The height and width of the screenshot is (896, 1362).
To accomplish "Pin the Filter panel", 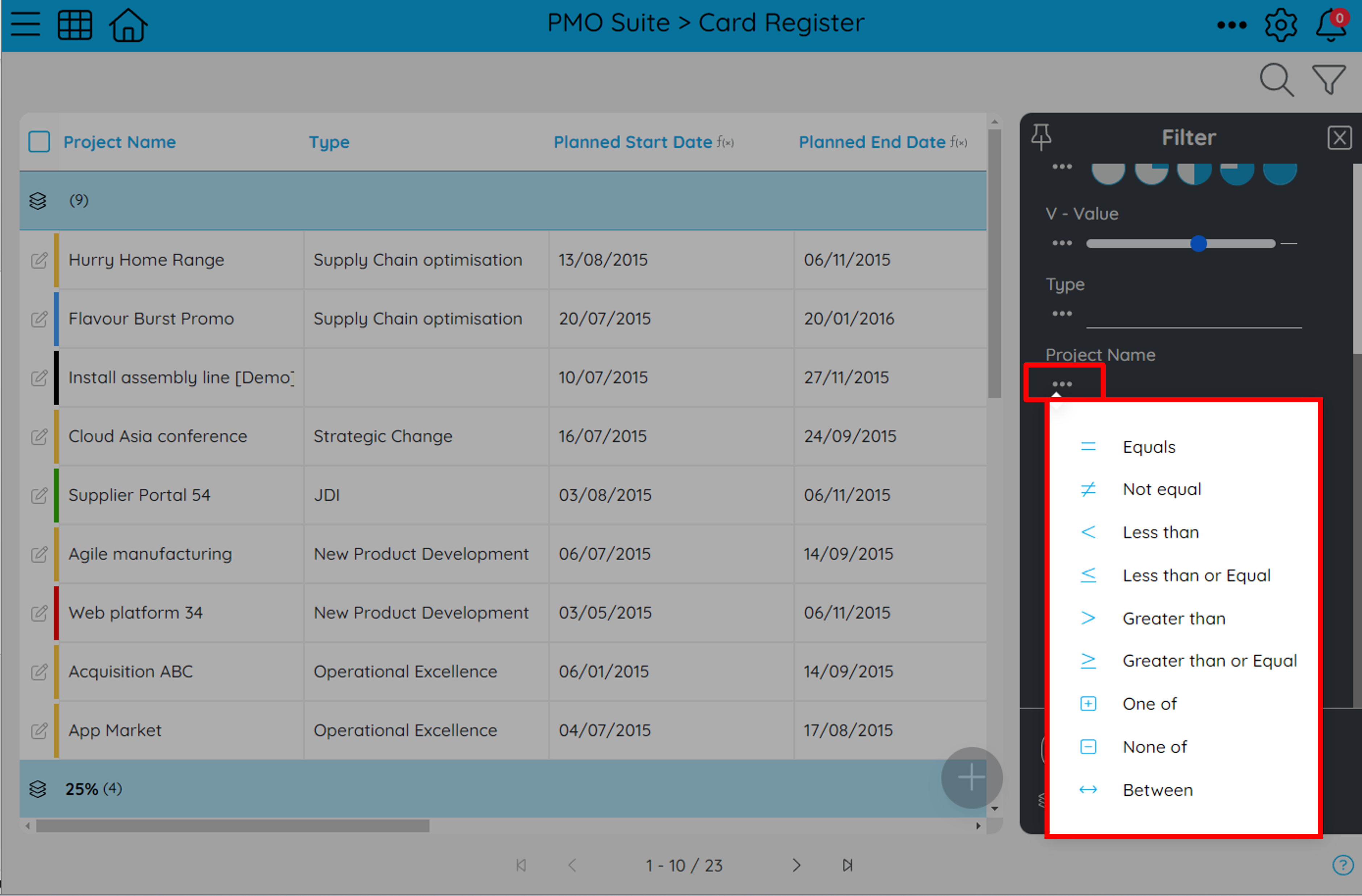I will click(x=1041, y=137).
